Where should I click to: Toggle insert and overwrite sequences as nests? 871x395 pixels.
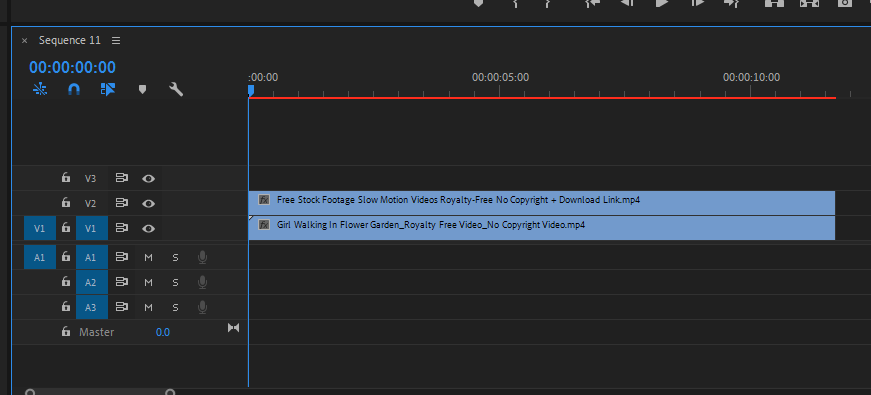[x=40, y=89]
